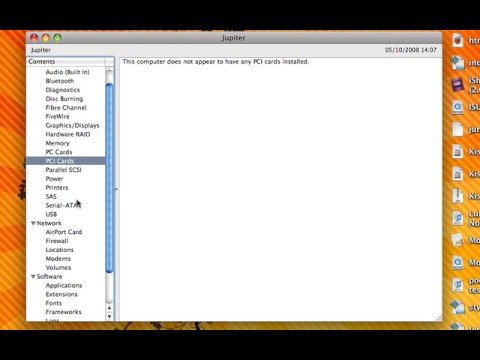Click the highlighted PCI Cards row
The width and height of the screenshot is (480, 360).
tap(66, 161)
